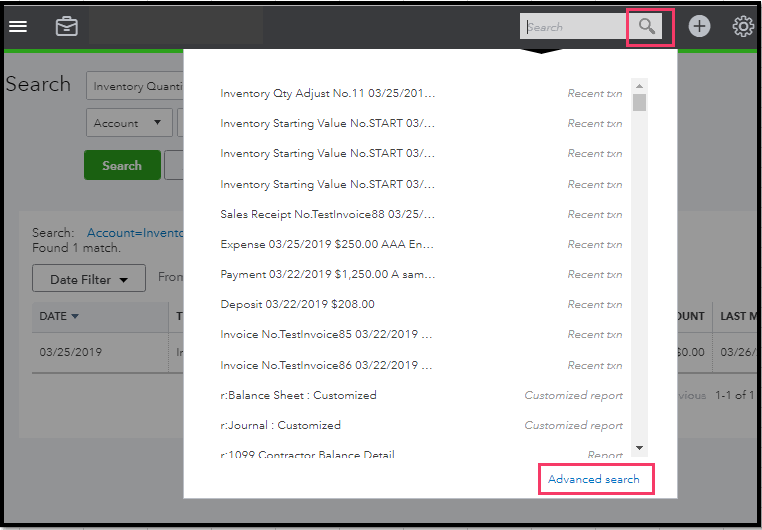
Task: Select Expense 03/25/2019 $250.00 result
Action: 421,244
